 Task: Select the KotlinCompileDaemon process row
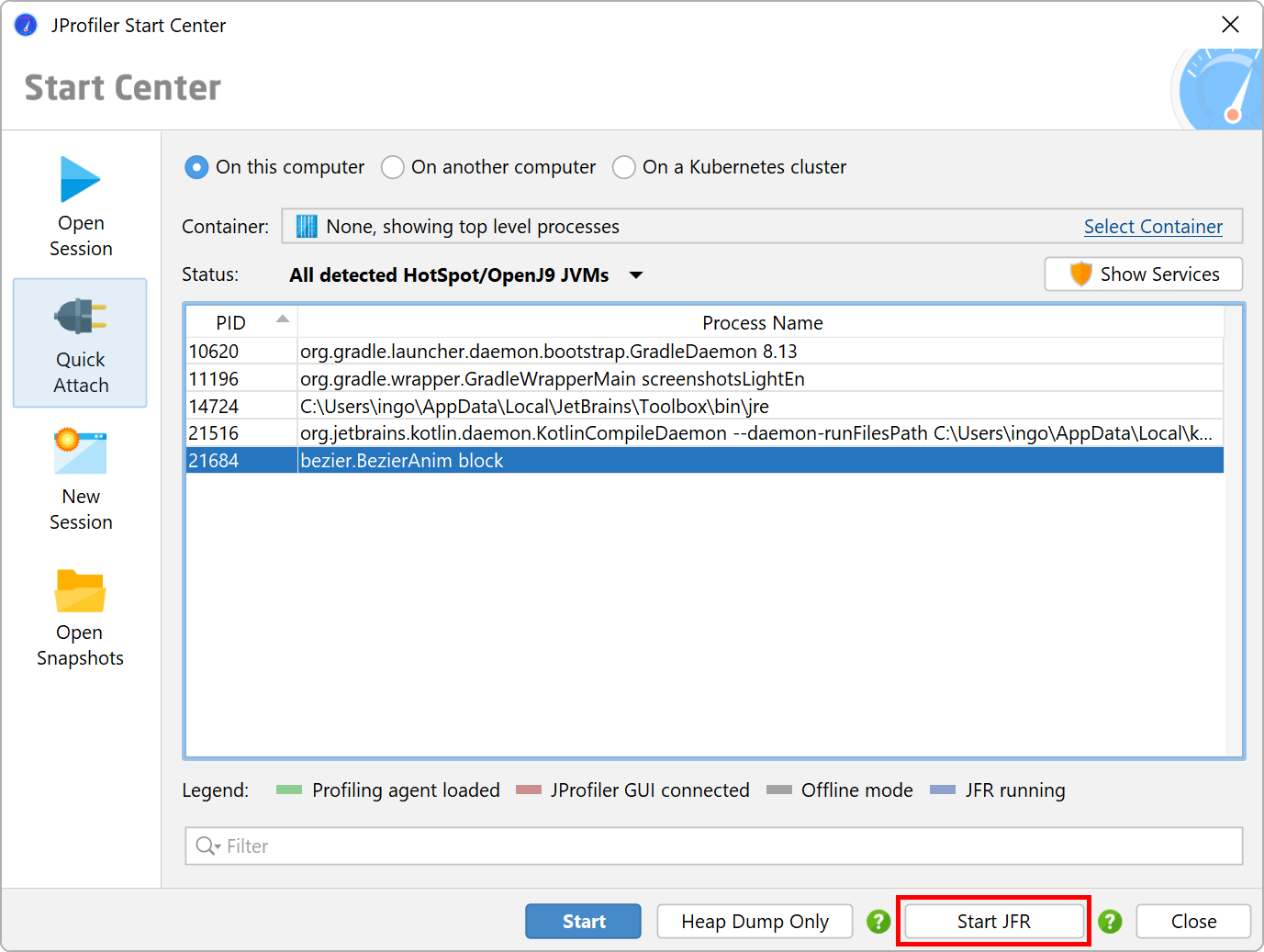coord(705,432)
